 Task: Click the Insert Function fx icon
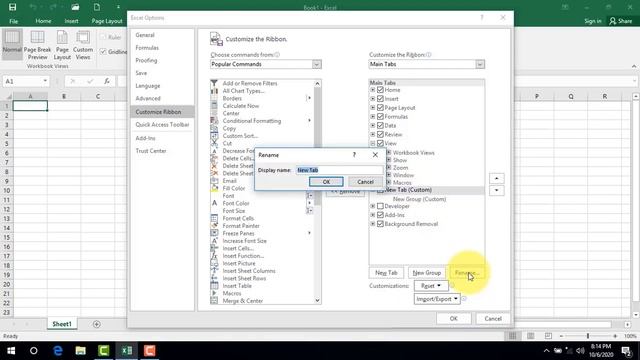[107, 81]
